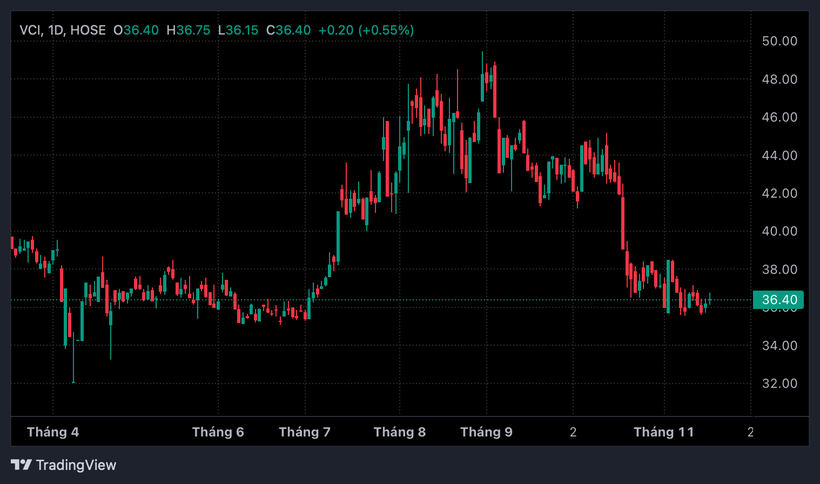Click the TradingView logo icon
Screen dimensions: 820x484
(x=20, y=465)
